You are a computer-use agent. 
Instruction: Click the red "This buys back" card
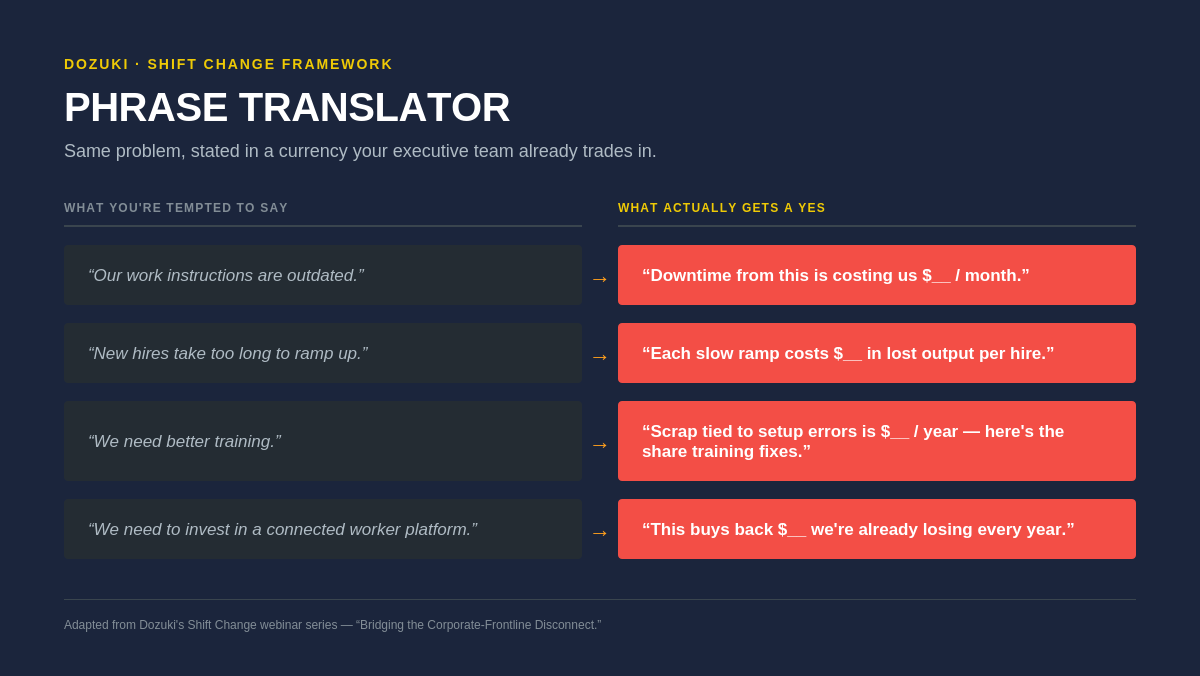pos(877,529)
